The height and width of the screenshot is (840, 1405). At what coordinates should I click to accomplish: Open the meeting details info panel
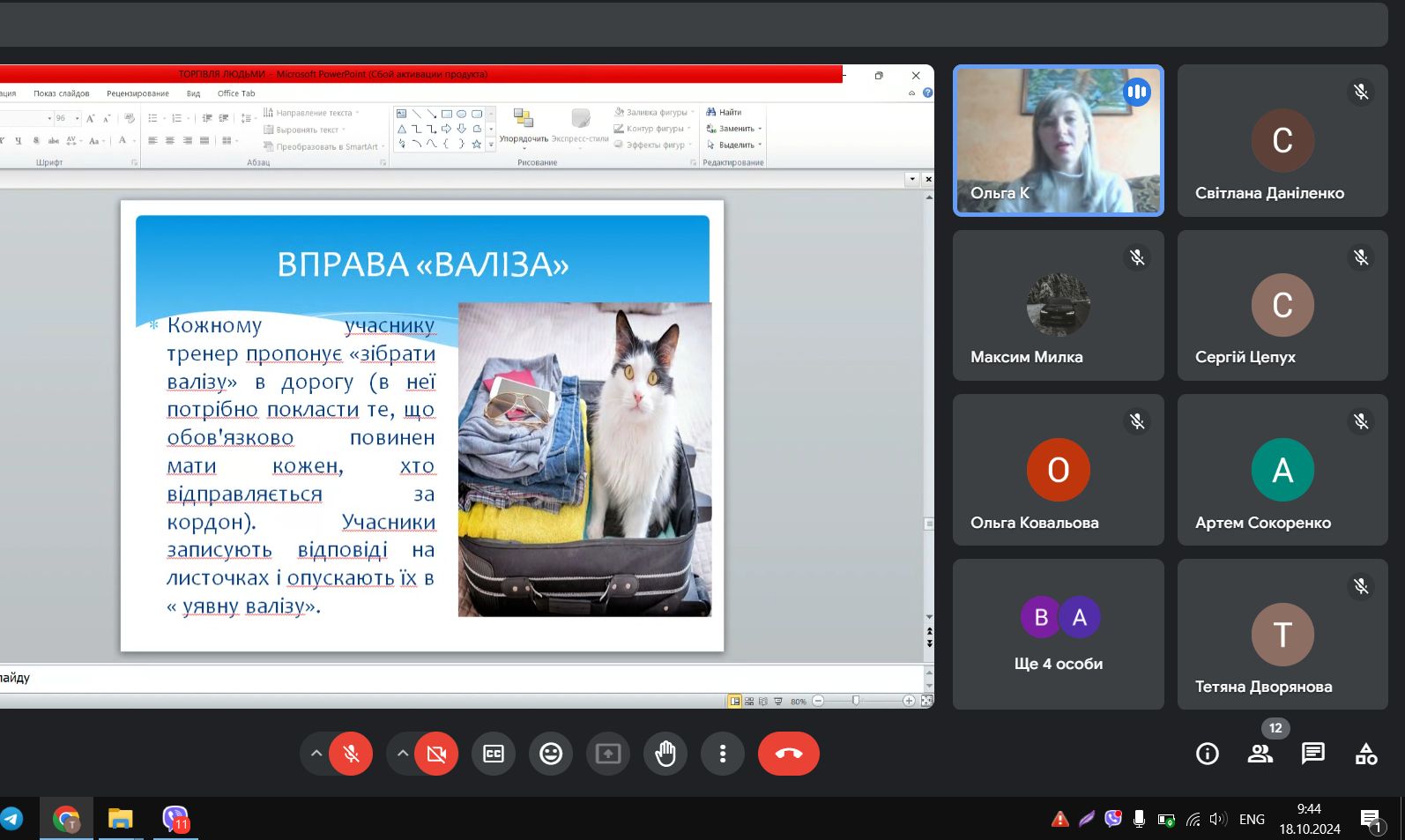pyautogui.click(x=1207, y=754)
